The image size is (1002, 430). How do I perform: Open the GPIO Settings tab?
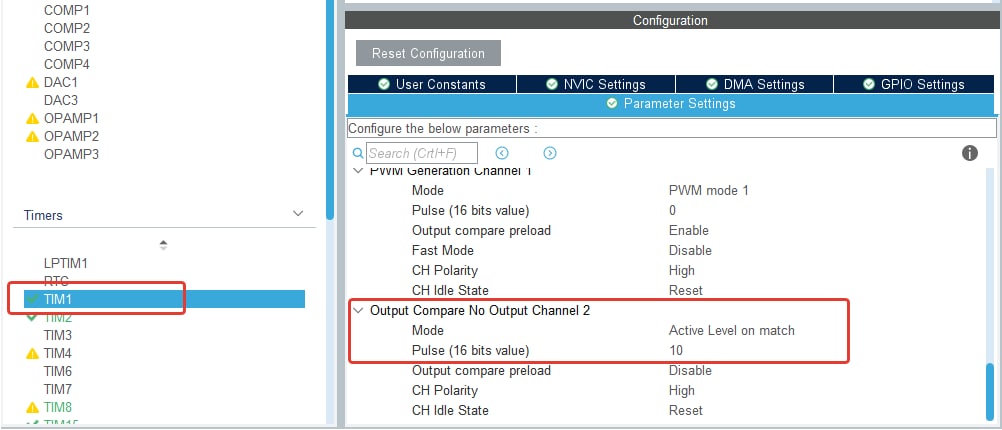click(x=913, y=84)
